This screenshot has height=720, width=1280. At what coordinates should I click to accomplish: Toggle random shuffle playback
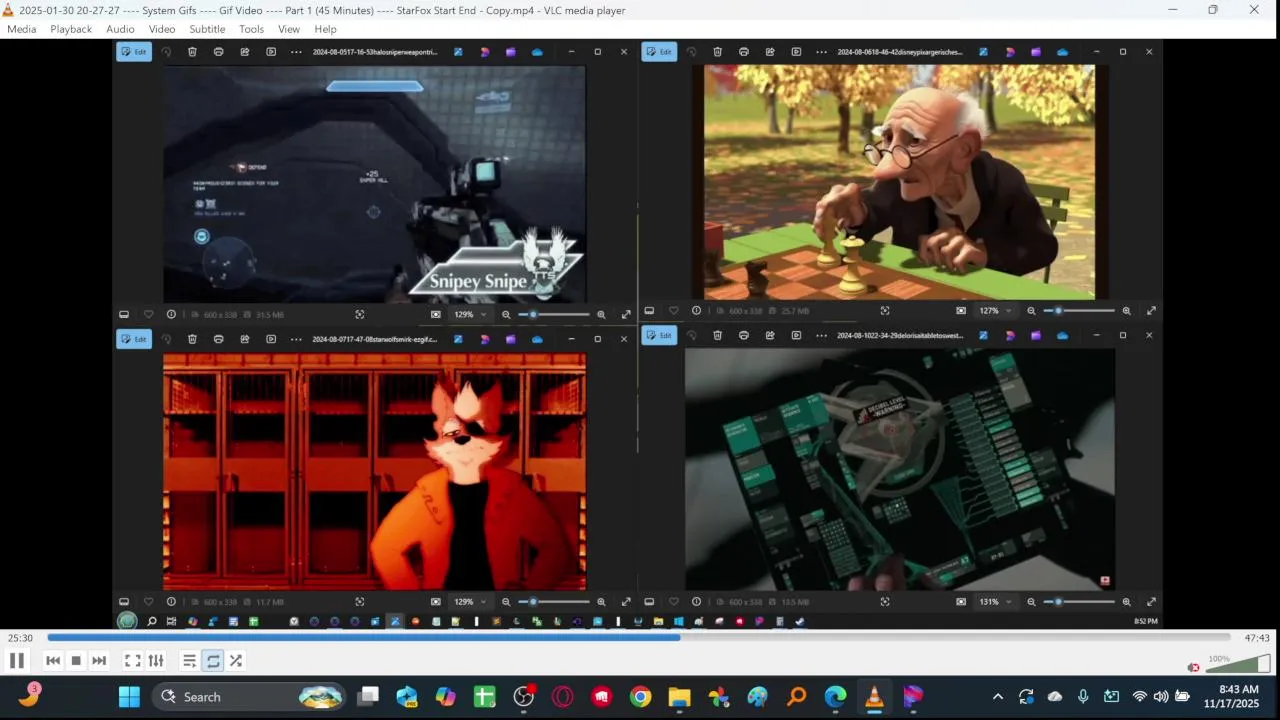236,661
